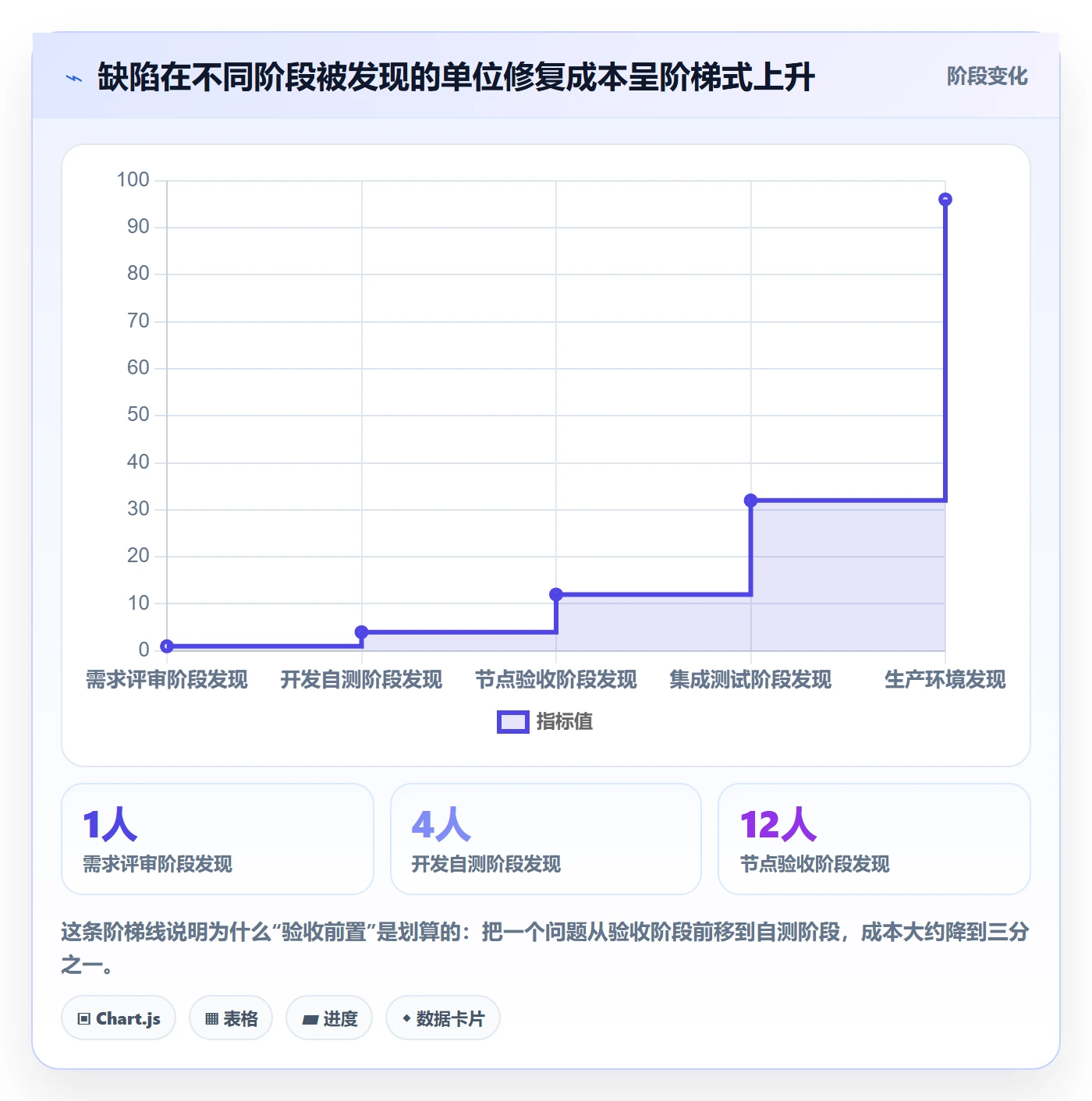1092x1101 pixels.
Task: Click the data point for 需求评审阶段发现
Action: (x=167, y=646)
